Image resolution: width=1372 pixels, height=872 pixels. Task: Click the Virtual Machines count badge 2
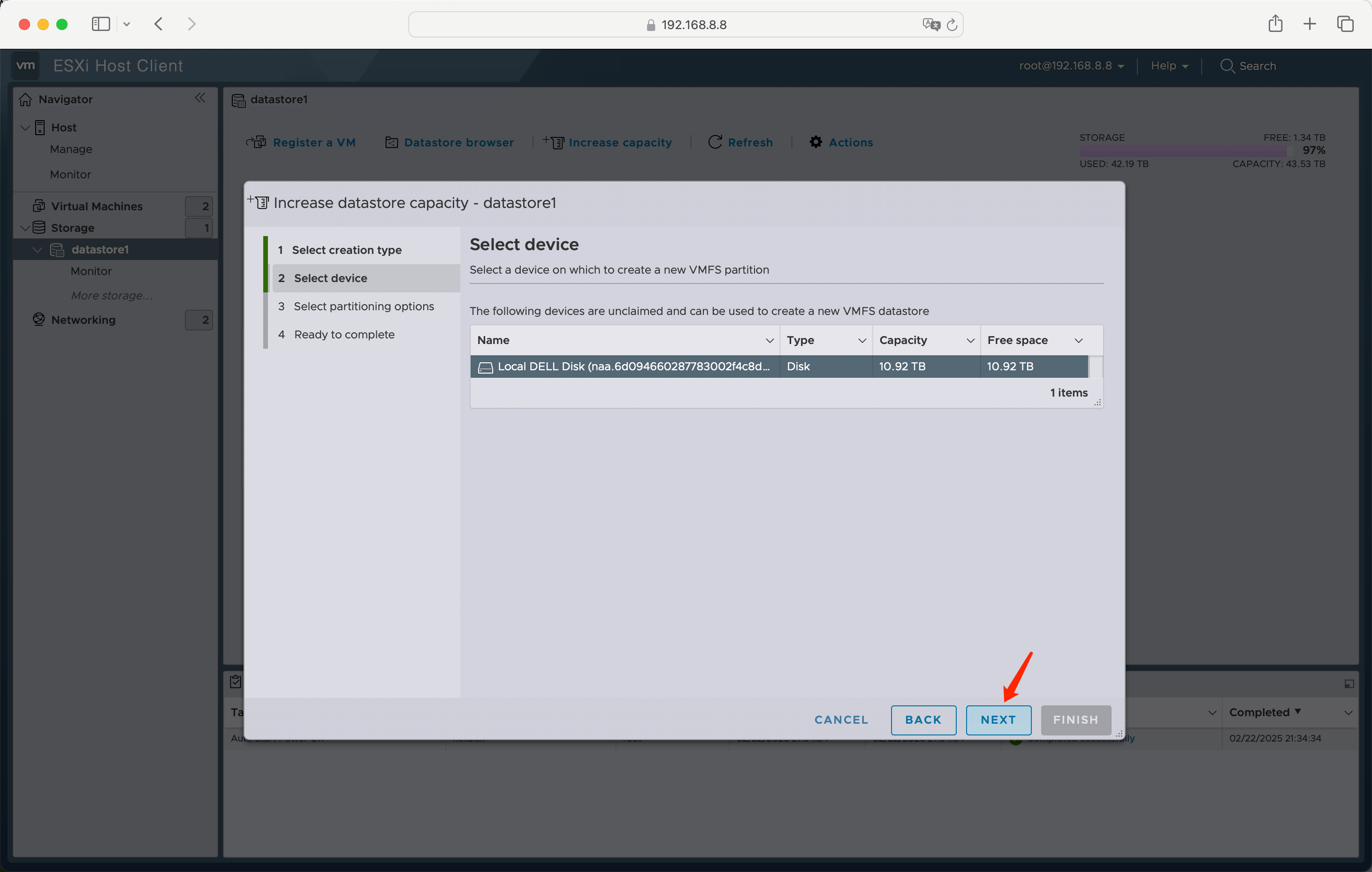coord(199,207)
